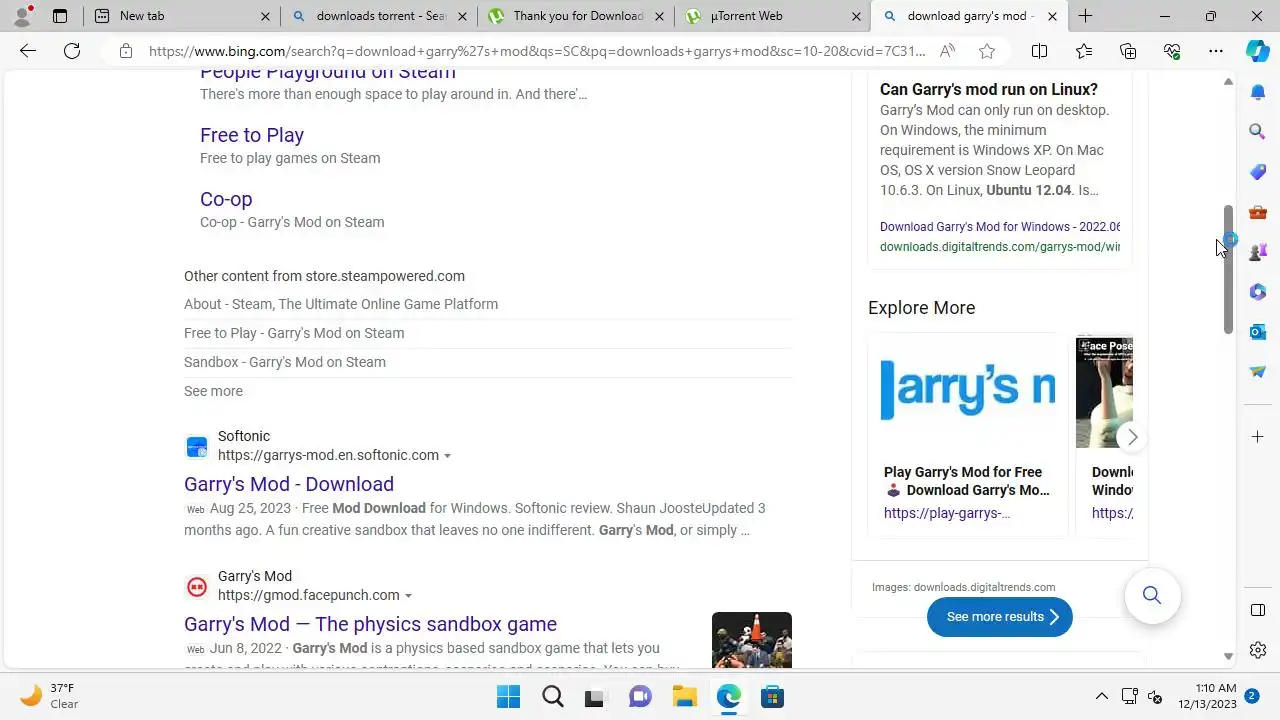Click the page vertical scrollbar thumb

(x=1228, y=269)
